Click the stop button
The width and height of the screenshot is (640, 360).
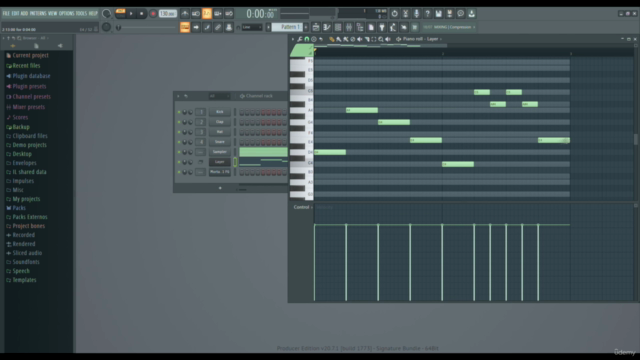142,13
